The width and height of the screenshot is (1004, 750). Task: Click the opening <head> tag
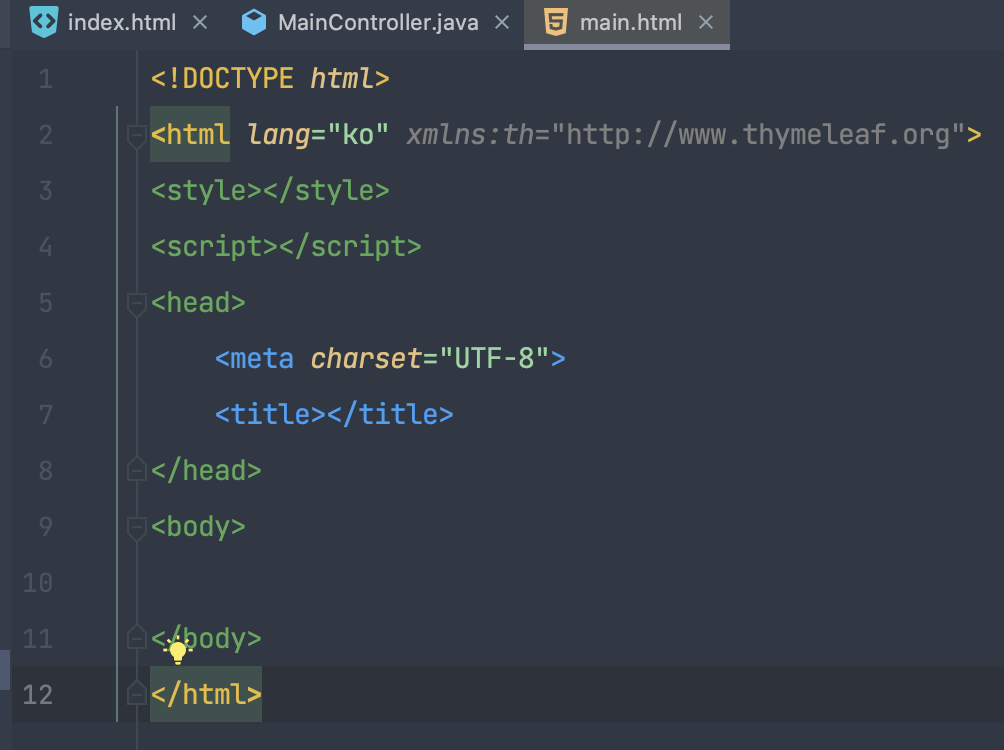point(198,303)
